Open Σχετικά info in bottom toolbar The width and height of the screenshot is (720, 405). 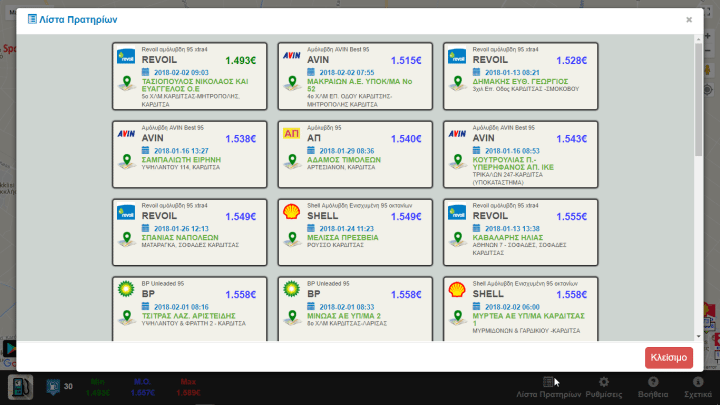(x=698, y=388)
